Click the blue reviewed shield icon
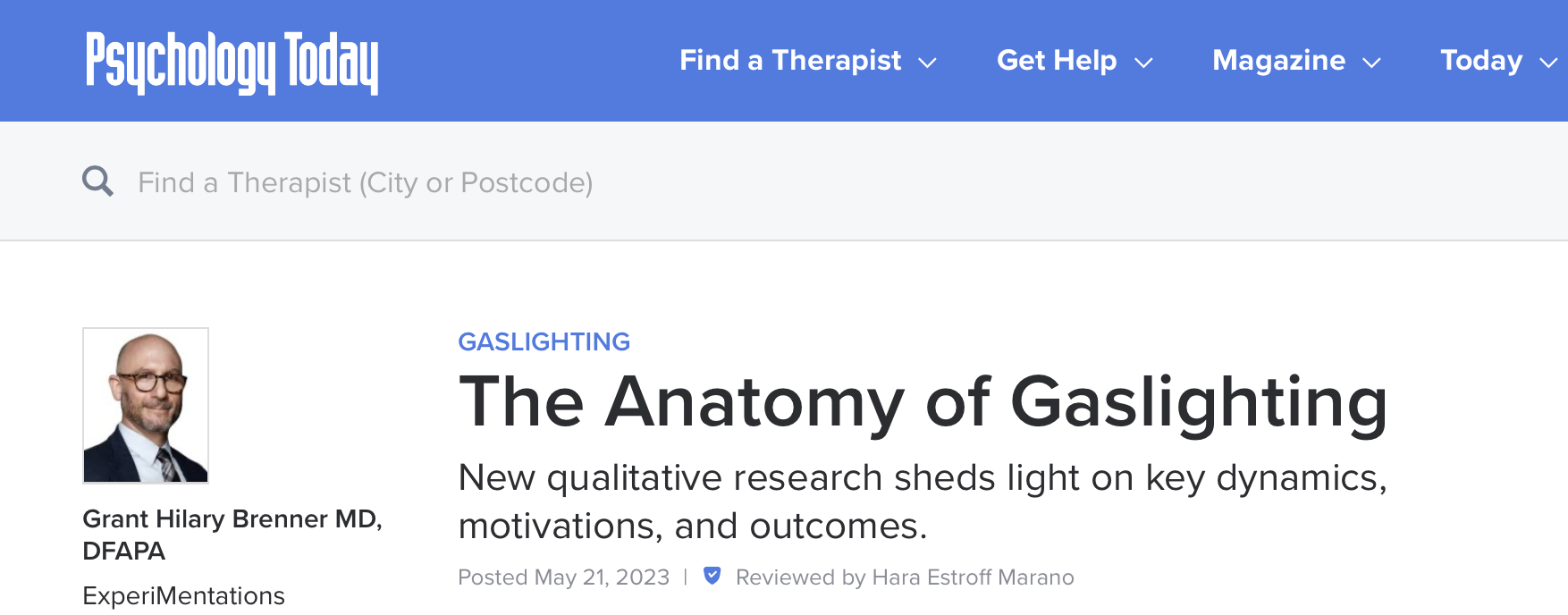Screen dimensions: 1568x615 712,576
